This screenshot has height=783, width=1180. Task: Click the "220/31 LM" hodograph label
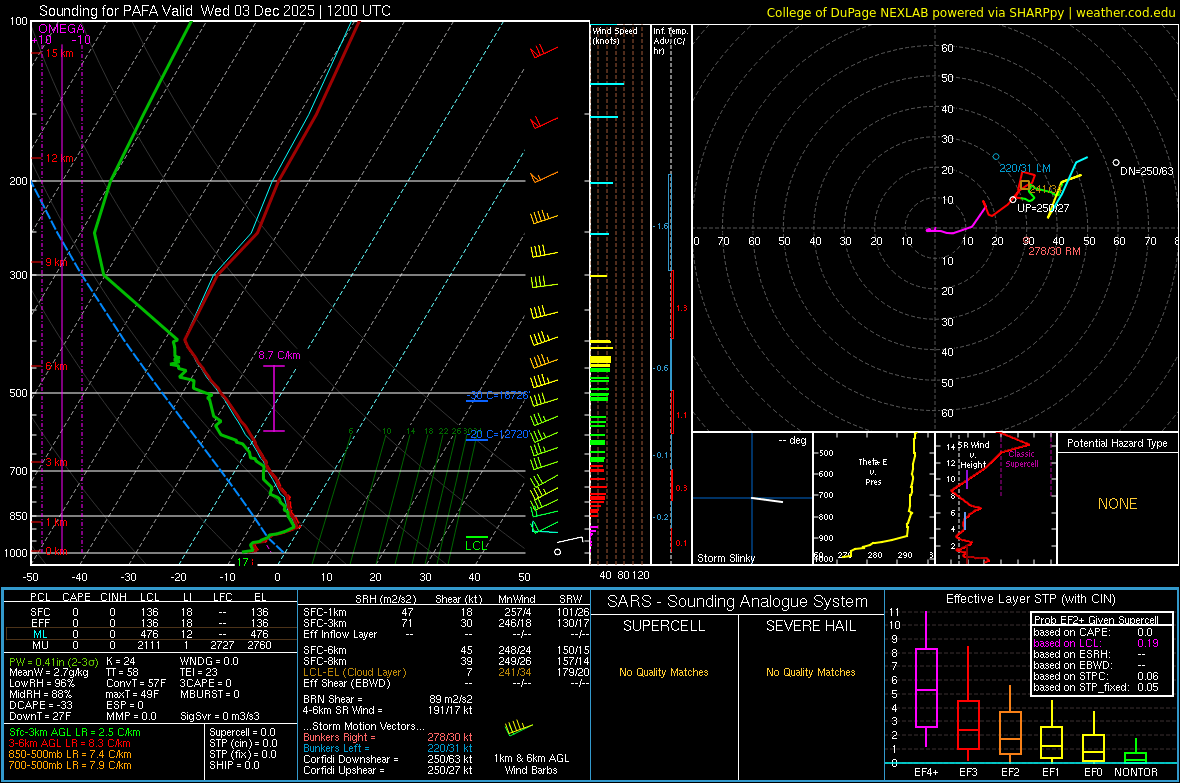coord(1024,168)
